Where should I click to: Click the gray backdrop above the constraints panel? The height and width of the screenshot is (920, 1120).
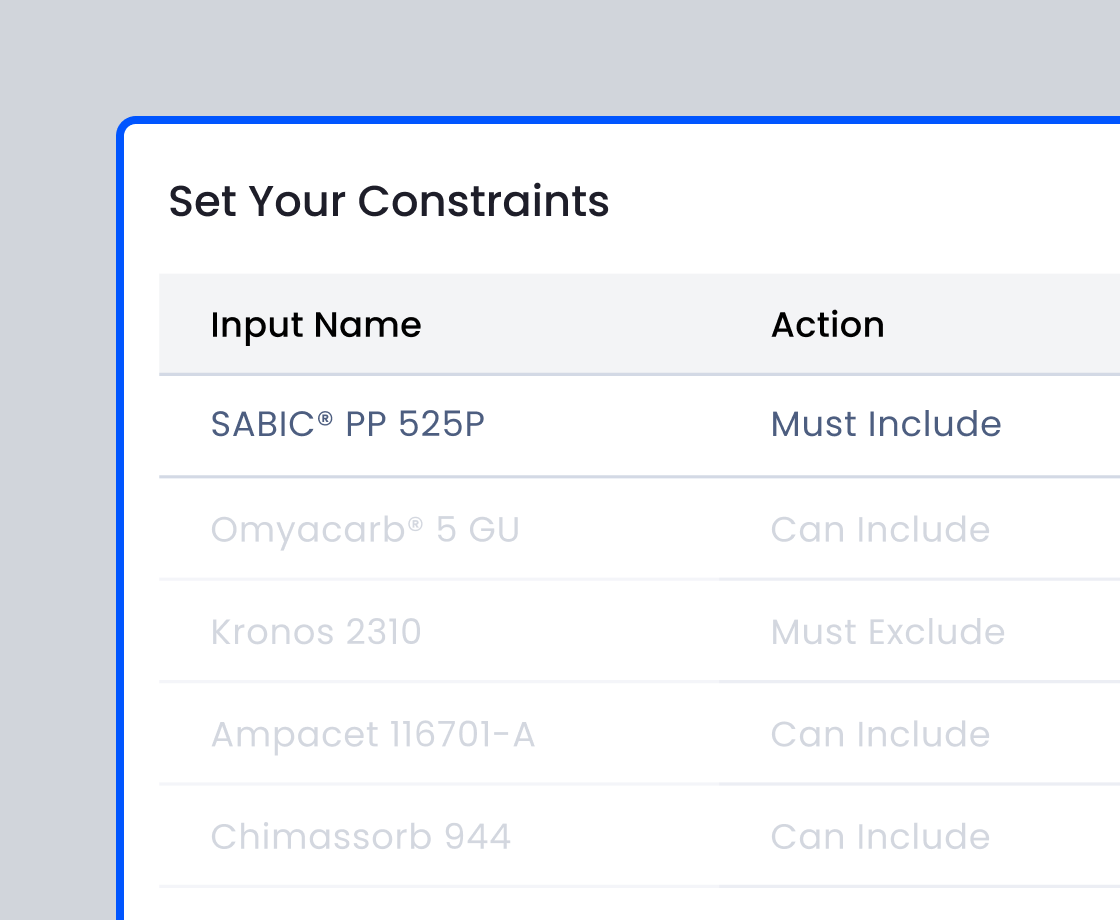[560, 55]
